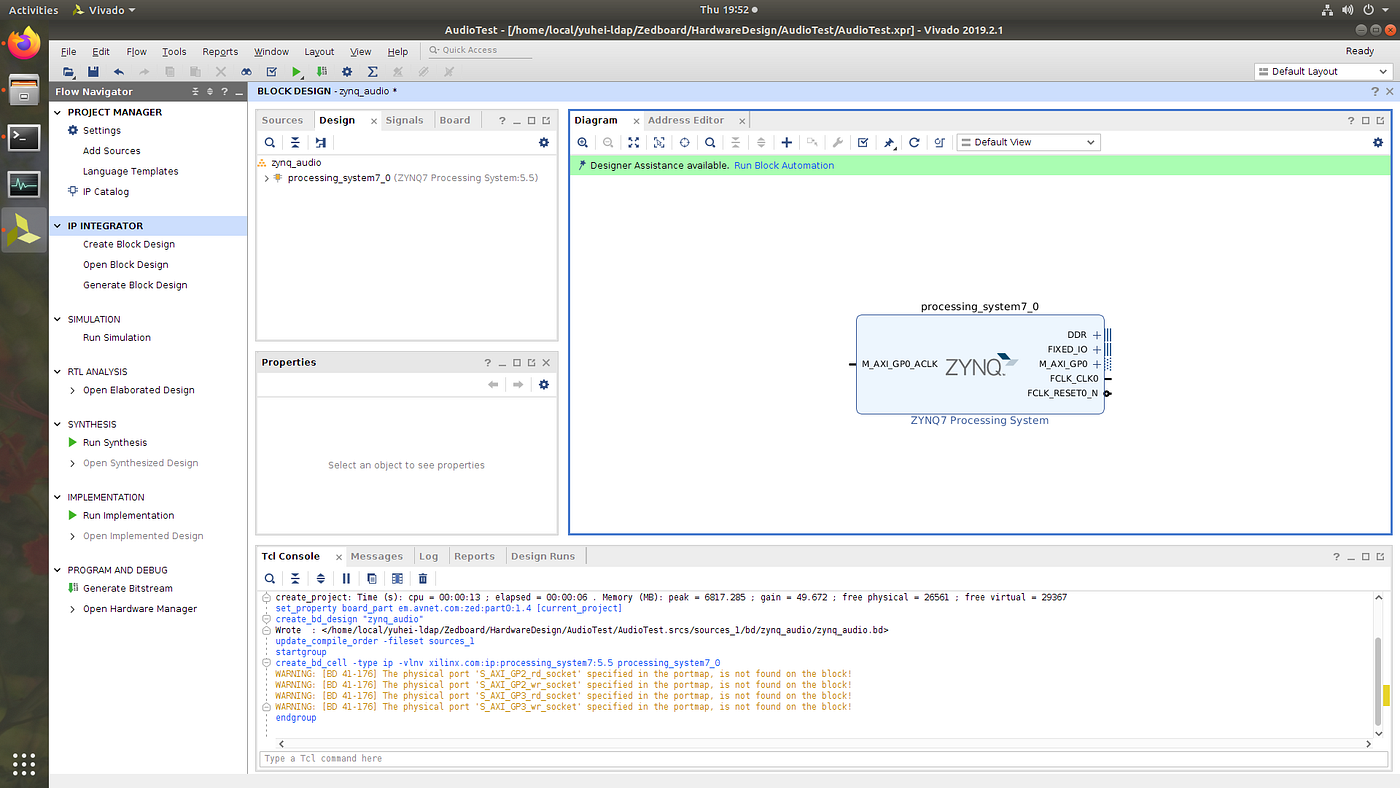Viewport: 1400px width, 788px height.
Task: Copy Tcl Console contents icon
Action: (372, 578)
